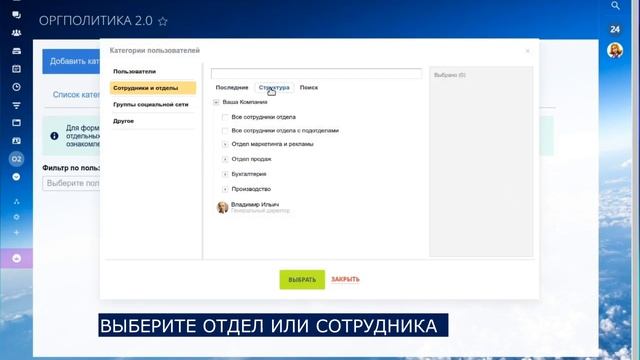Open the clock time-tracking sidebar icon
Image resolution: width=640 pixels, height=360 pixels.
[x=16, y=87]
